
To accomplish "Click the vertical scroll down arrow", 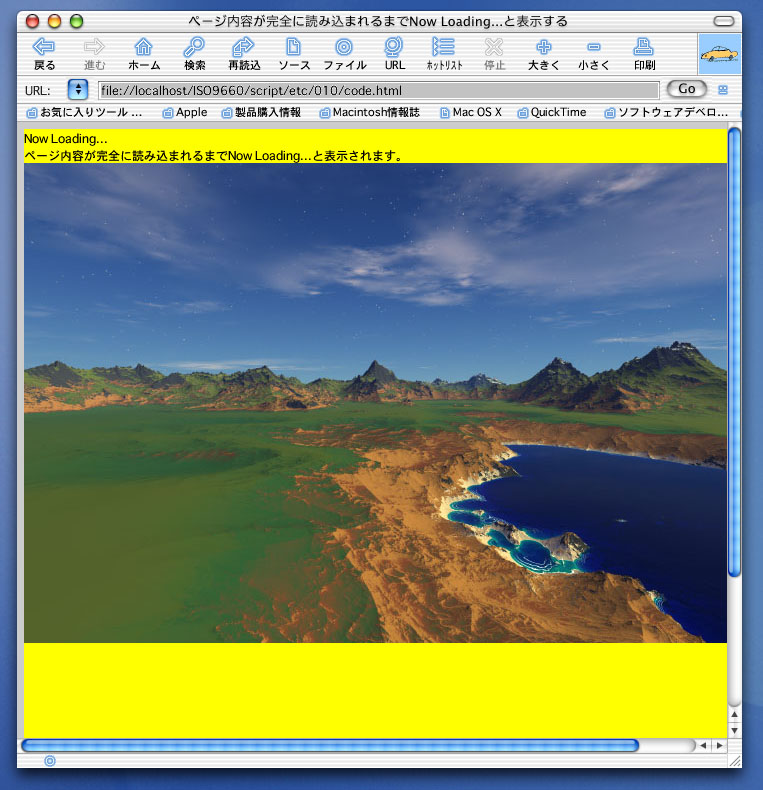I will tap(734, 731).
